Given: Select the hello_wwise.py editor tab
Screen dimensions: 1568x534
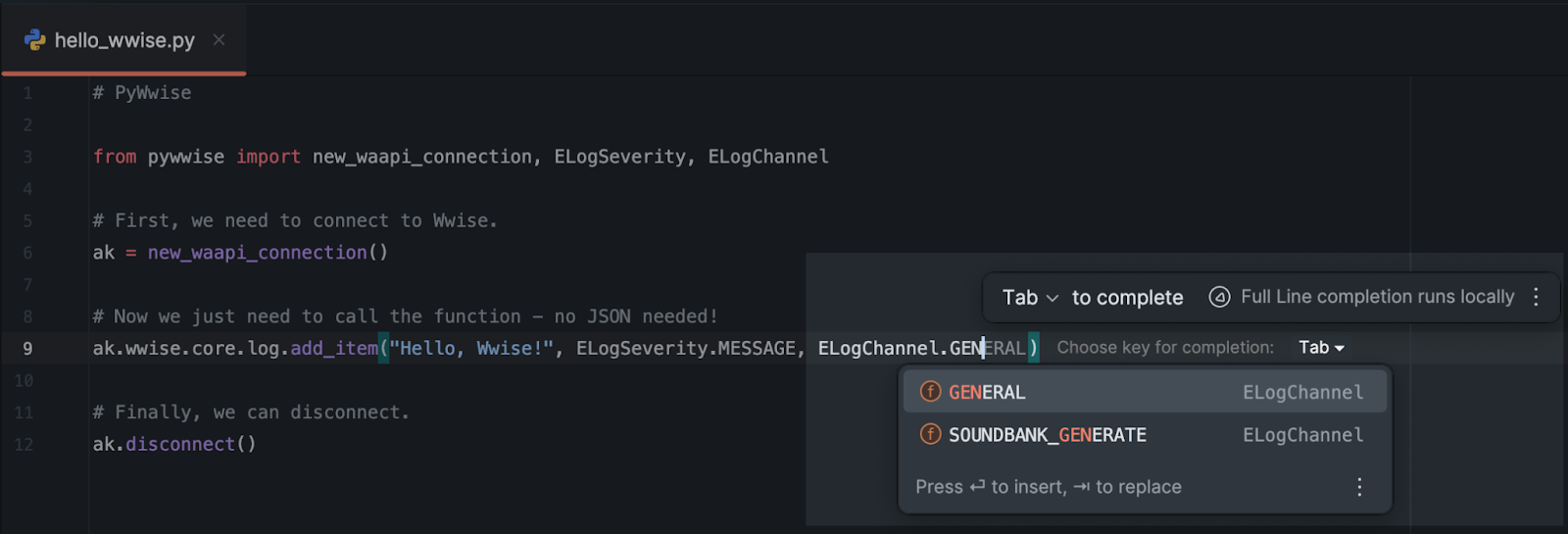Looking at the screenshot, I should pos(124,40).
